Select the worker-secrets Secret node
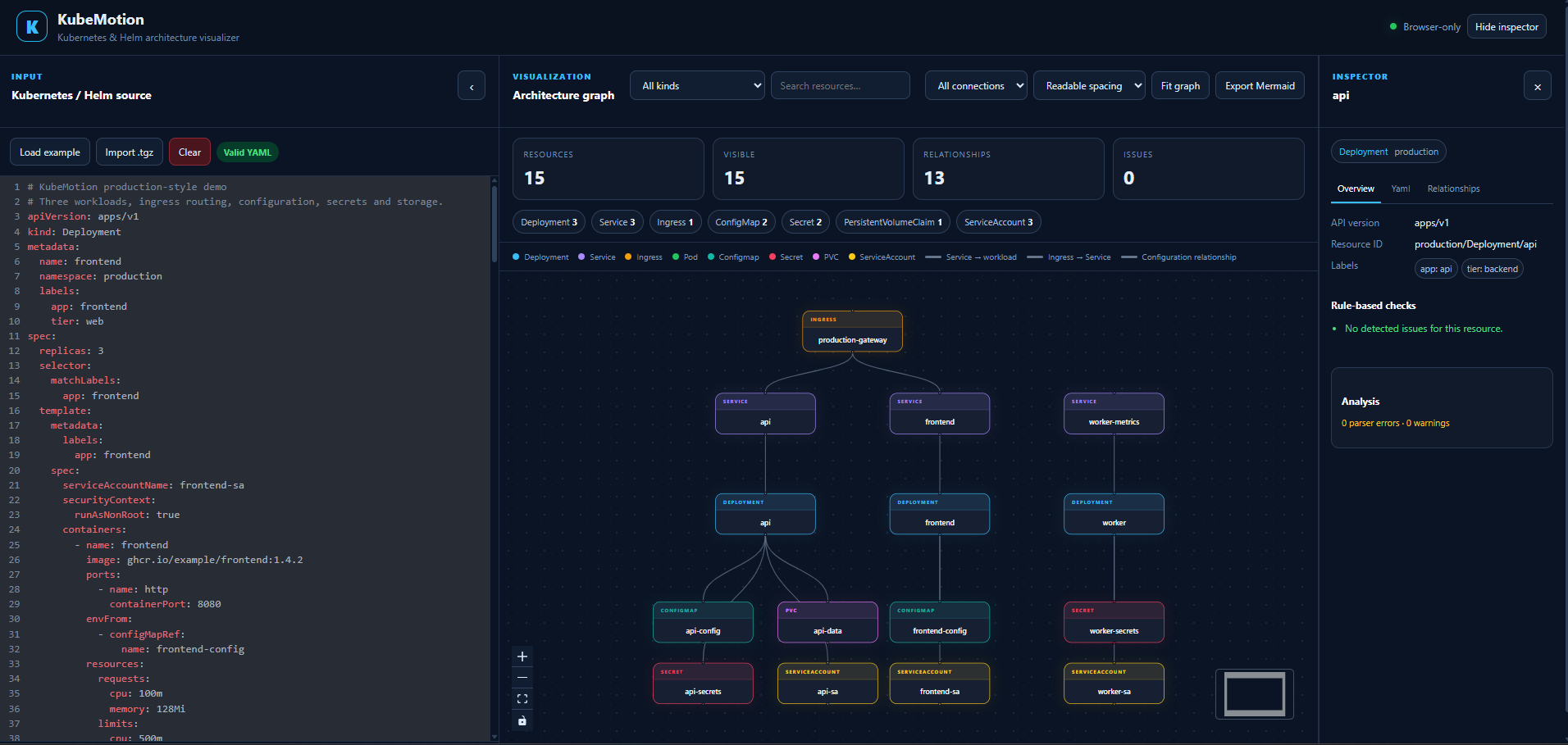The width and height of the screenshot is (1568, 745). [1114, 622]
